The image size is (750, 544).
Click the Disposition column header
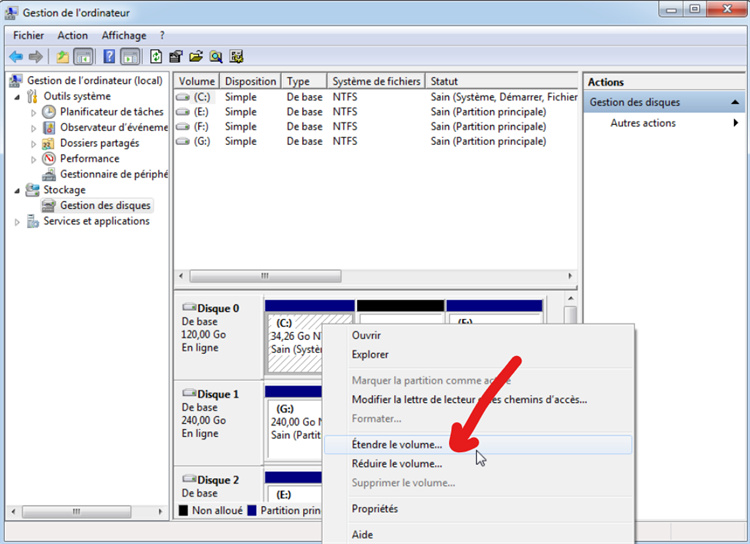[x=251, y=81]
